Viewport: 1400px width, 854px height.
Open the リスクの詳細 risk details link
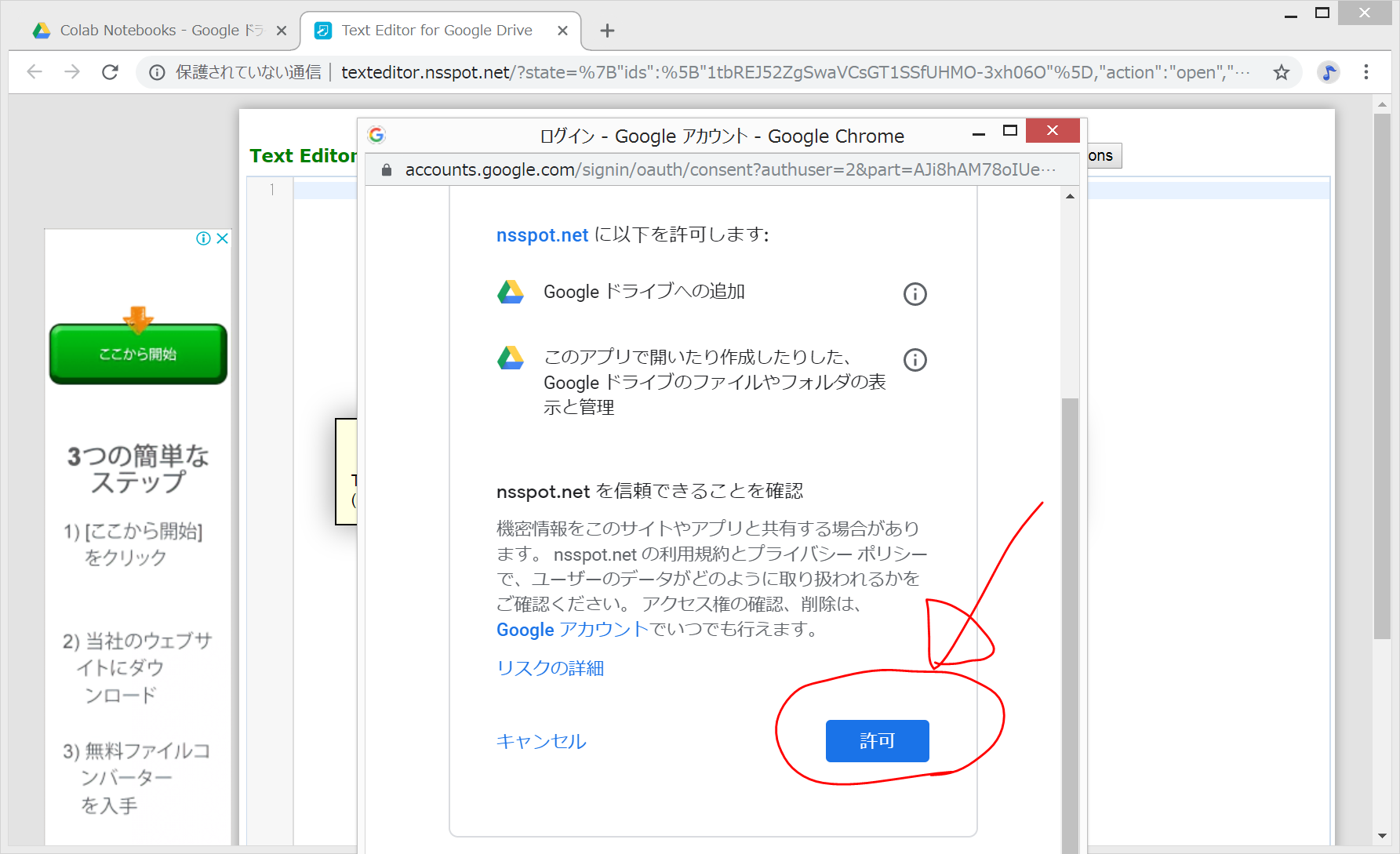pos(550,668)
